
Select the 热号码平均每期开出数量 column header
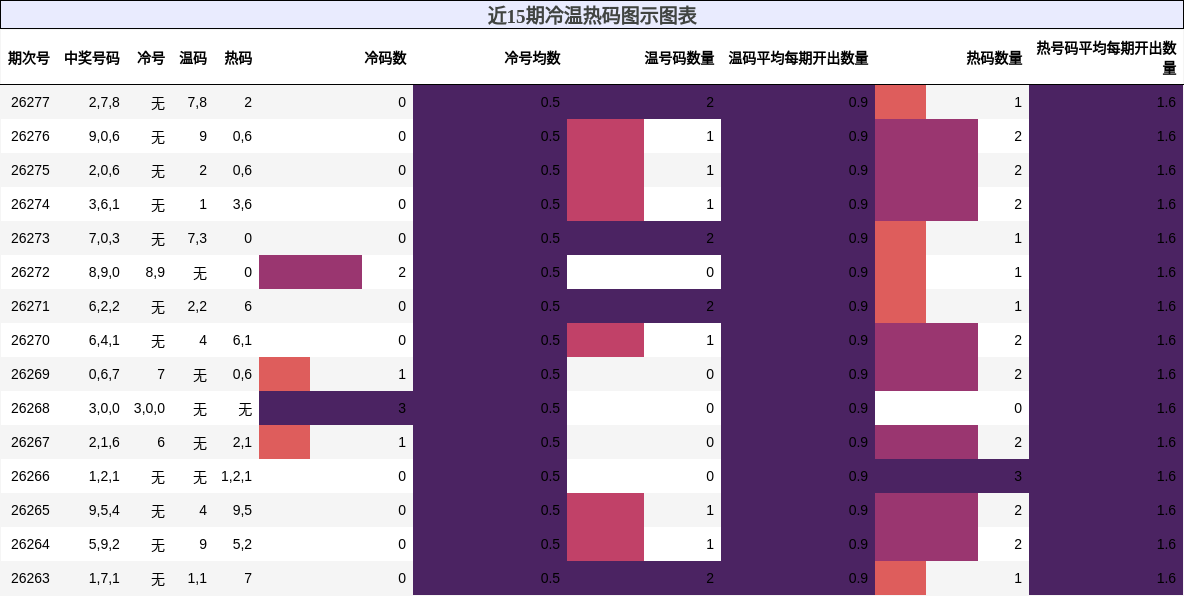tap(1106, 58)
